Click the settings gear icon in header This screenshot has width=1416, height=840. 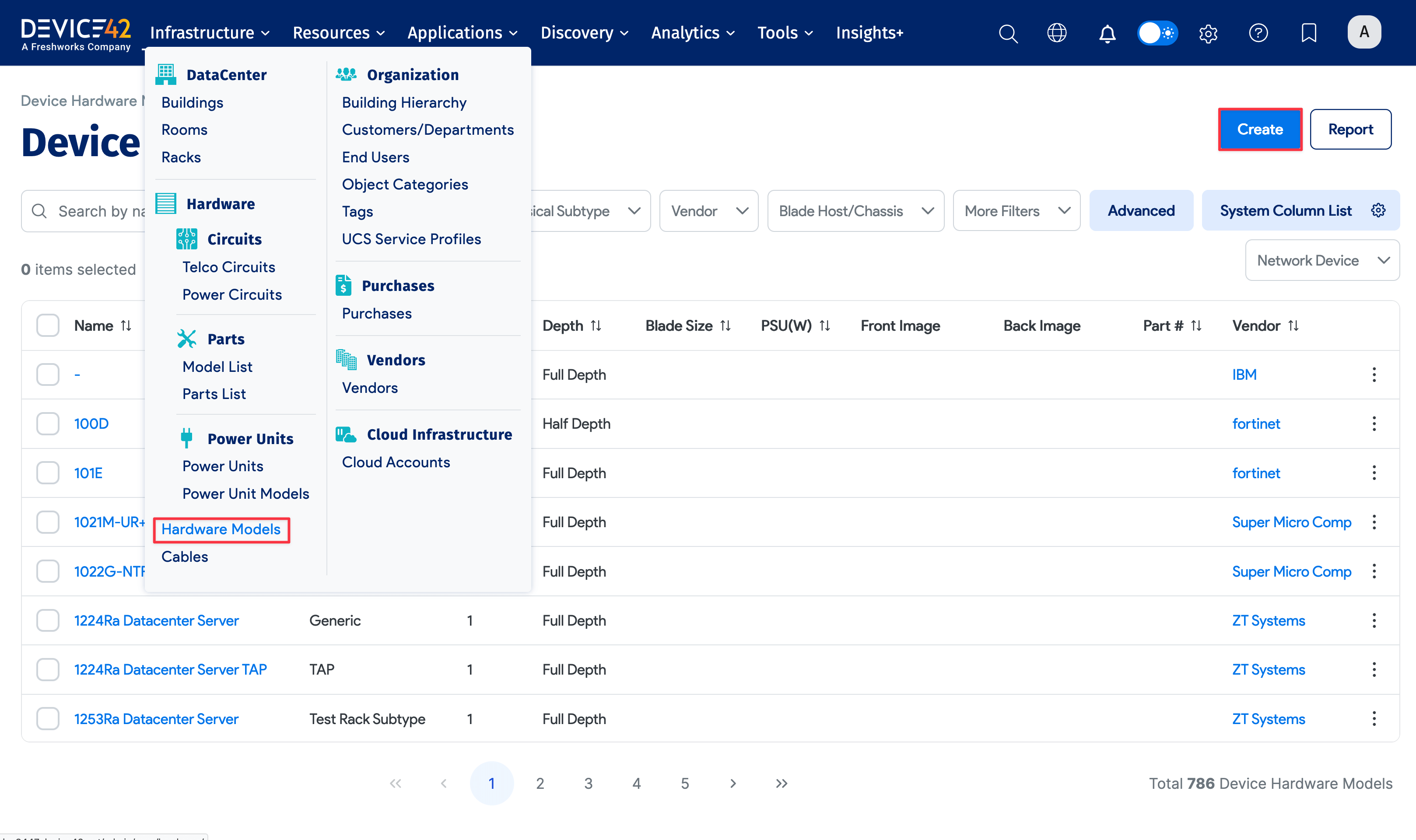pyautogui.click(x=1208, y=33)
